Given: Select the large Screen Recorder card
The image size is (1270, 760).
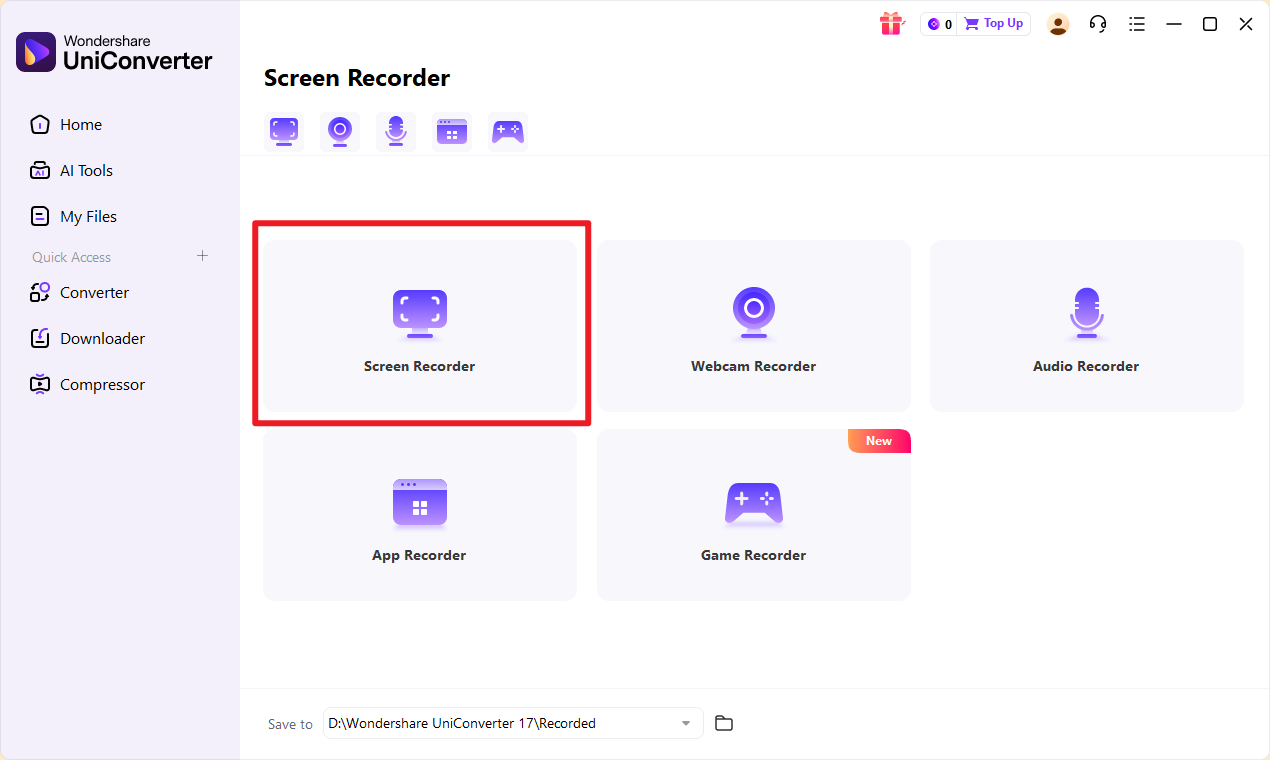Looking at the screenshot, I should (419, 325).
